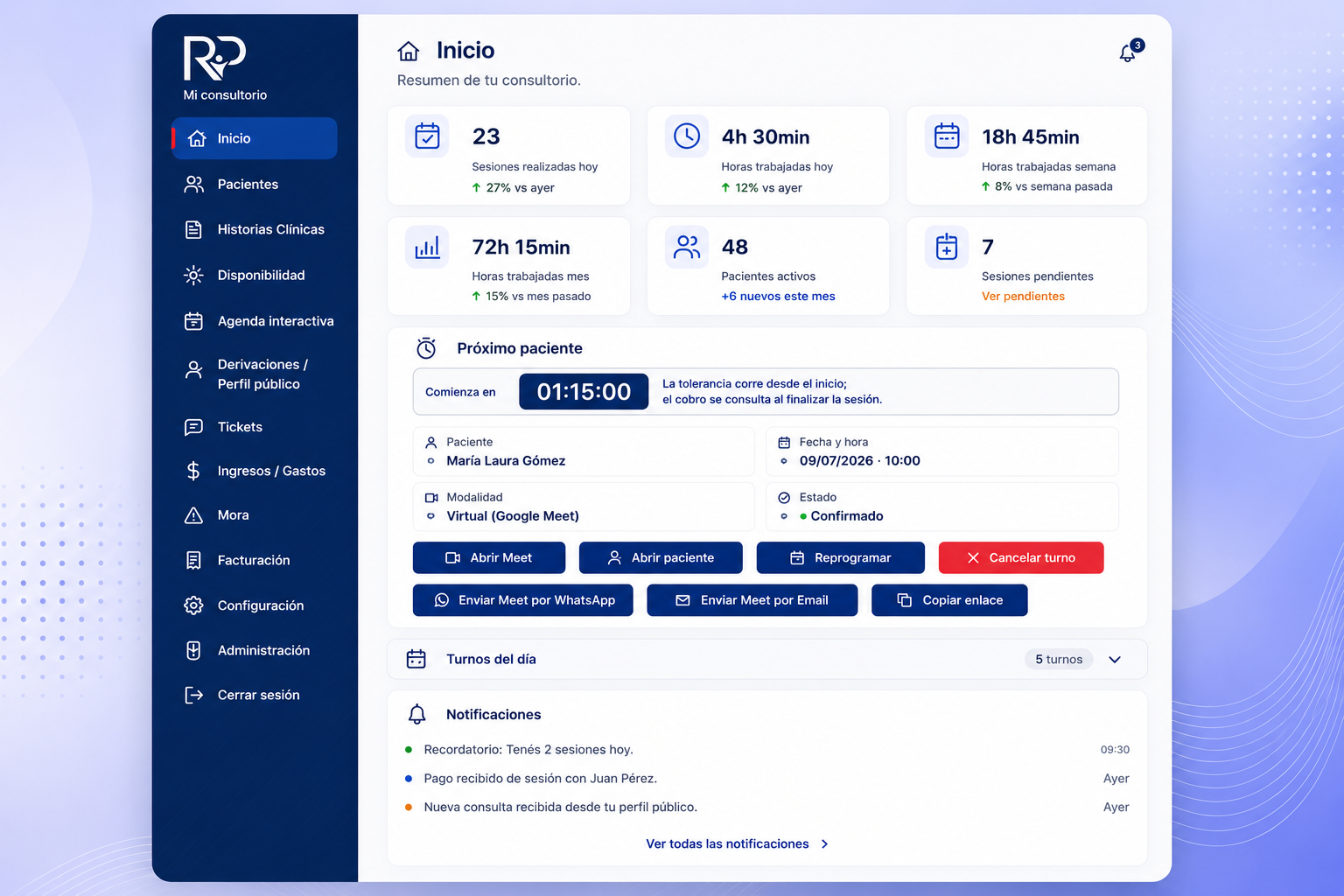This screenshot has height=896, width=1344.
Task: Click bar chart icon on Horas trabajadas mes card
Action: pyautogui.click(x=427, y=247)
